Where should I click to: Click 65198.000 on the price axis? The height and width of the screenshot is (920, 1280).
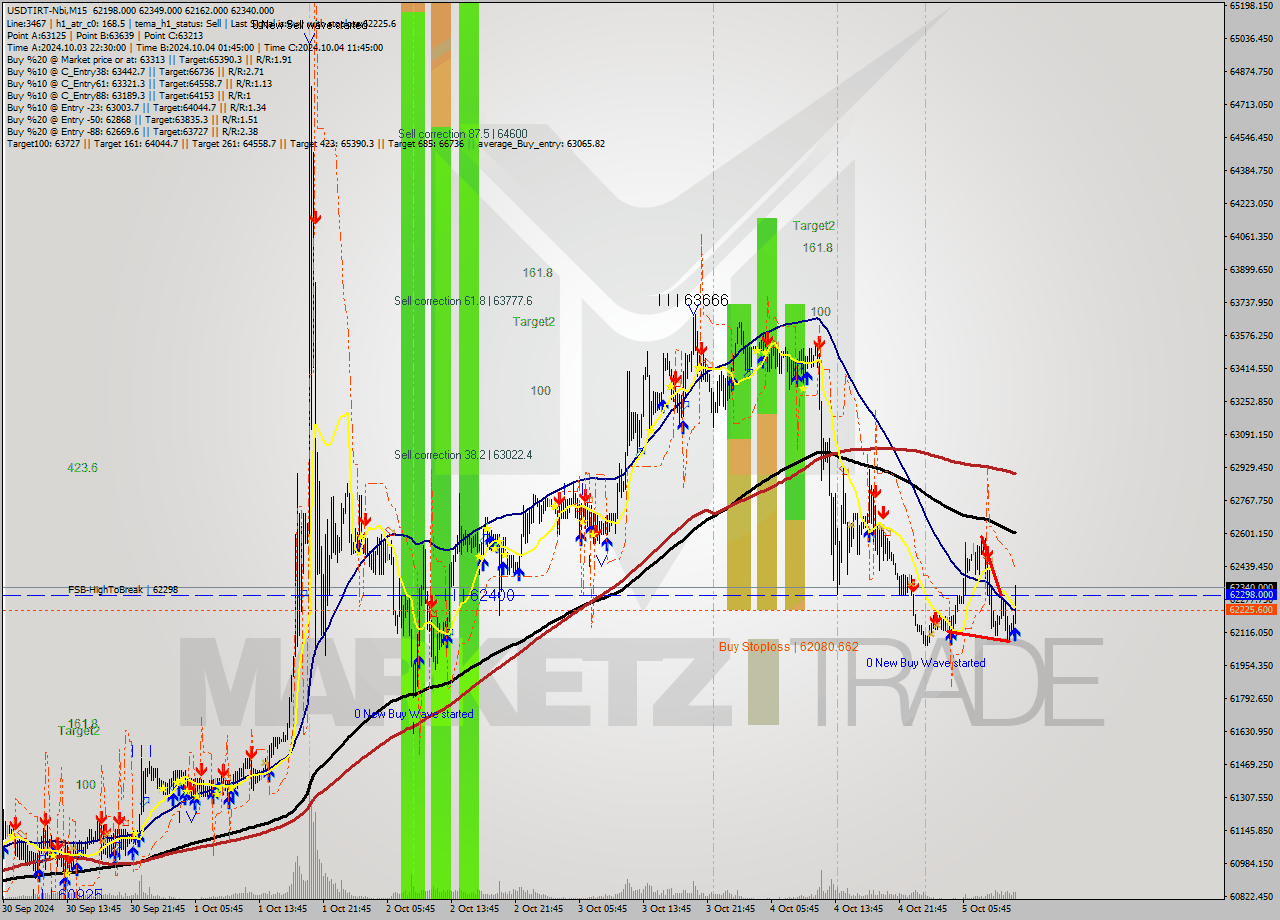point(1251,6)
